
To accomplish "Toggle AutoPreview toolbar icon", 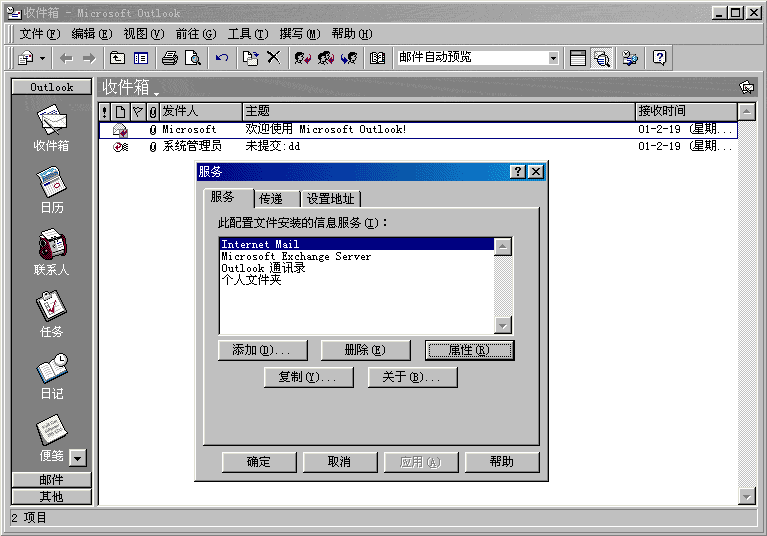I will [x=602, y=58].
